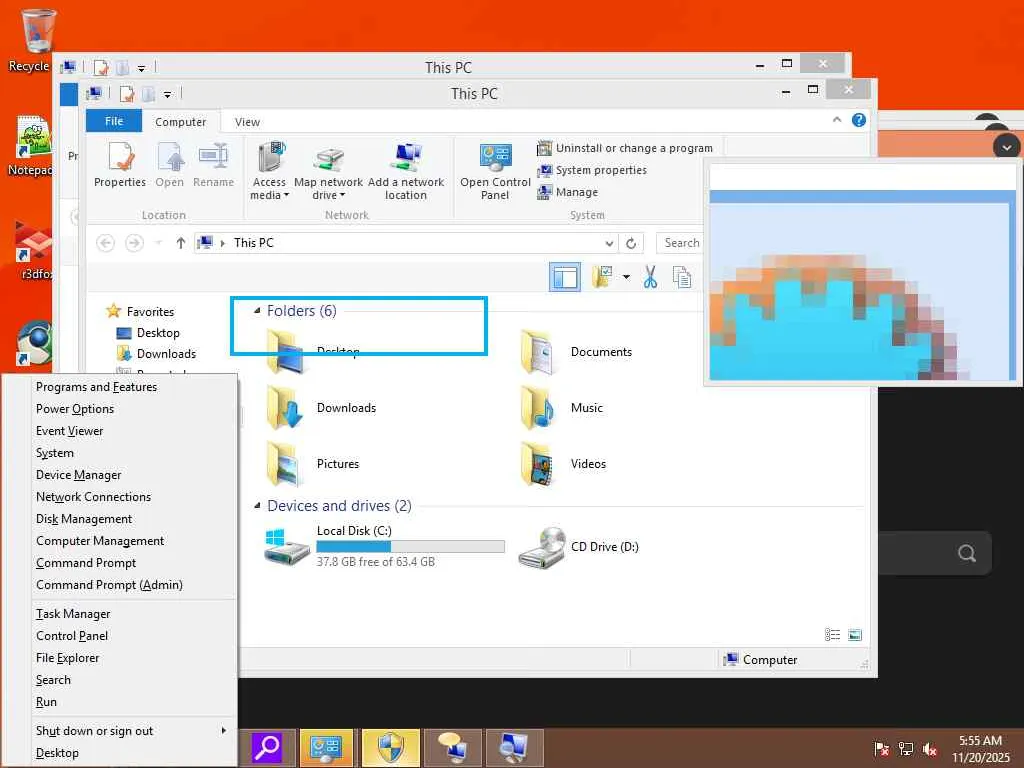The width and height of the screenshot is (1024, 768).
Task: Click Uninstall or change a program
Action: click(625, 148)
